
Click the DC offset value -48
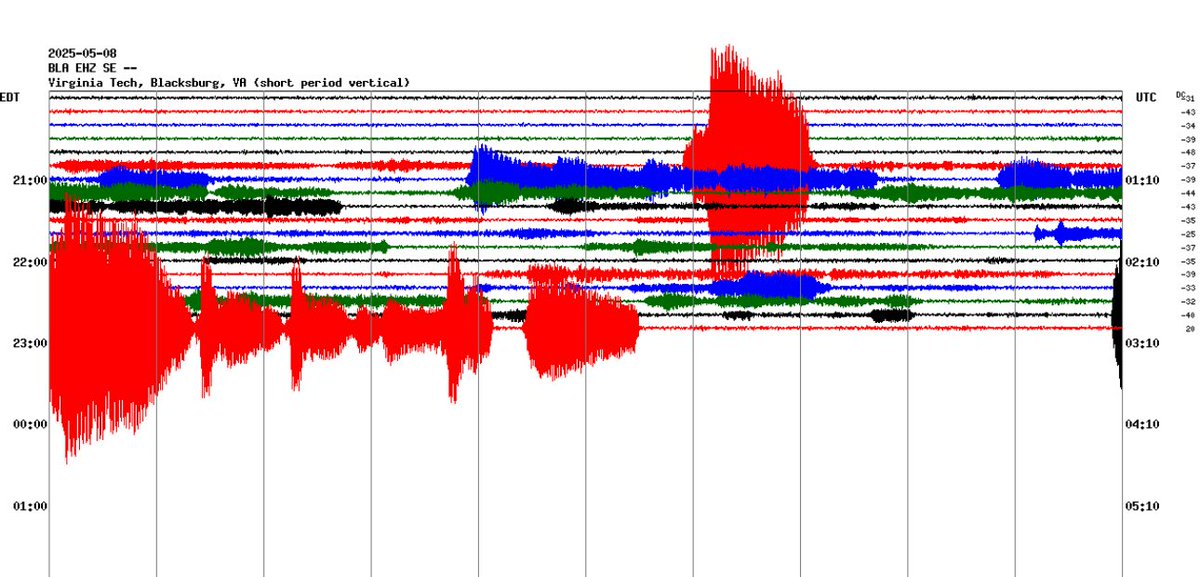(1188, 152)
